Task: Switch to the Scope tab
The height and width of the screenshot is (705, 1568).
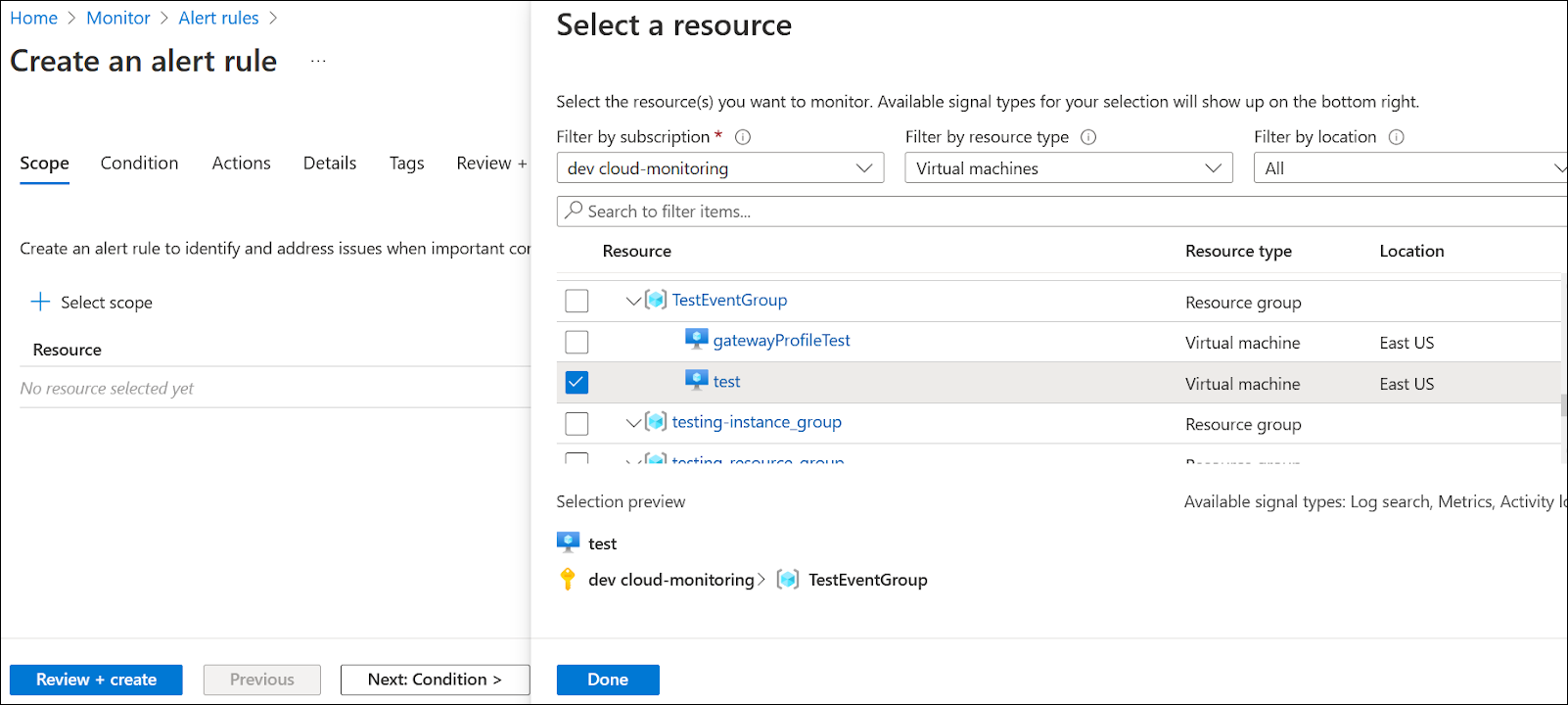Action: 44,164
